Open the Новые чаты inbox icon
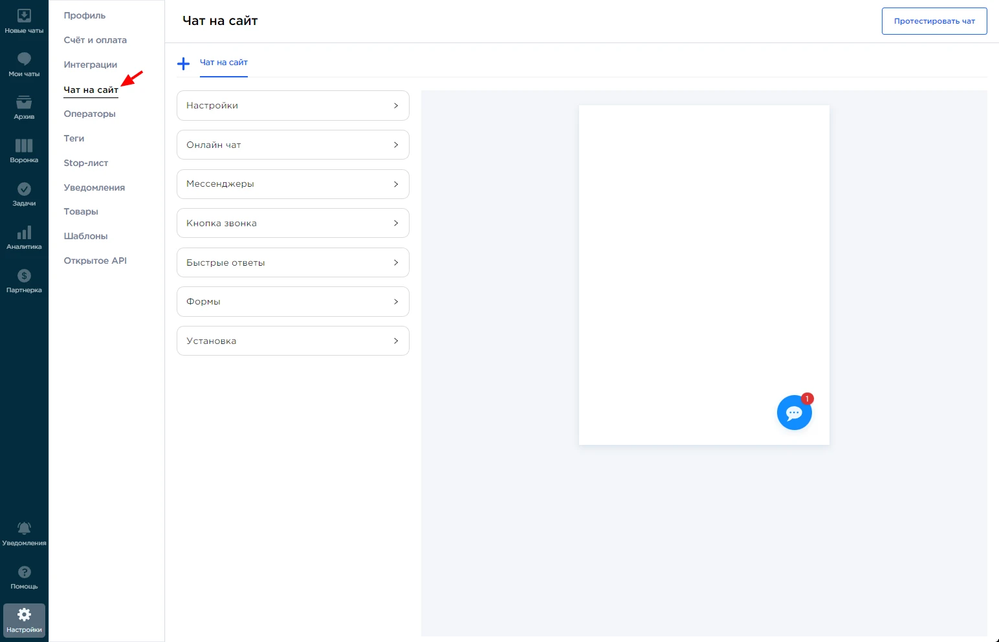This screenshot has width=999, height=642. coord(24,16)
